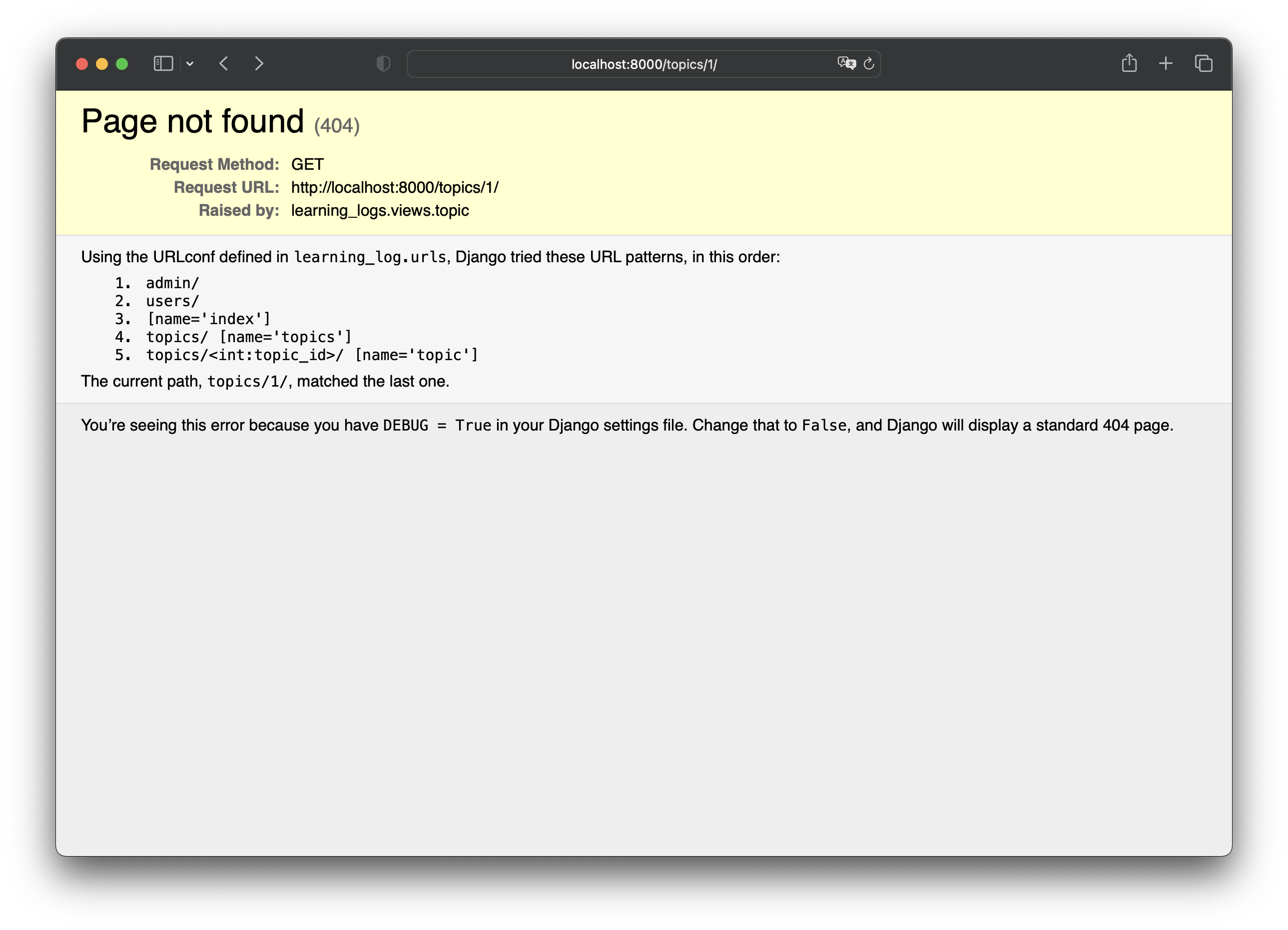The width and height of the screenshot is (1288, 930).
Task: Click the (404) status code text
Action: pyautogui.click(x=337, y=125)
